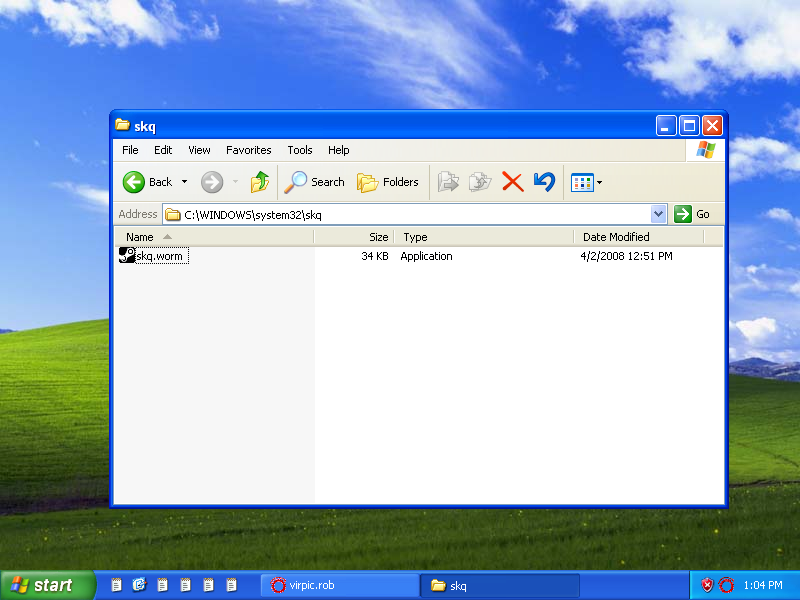
Task: Click the grayed Forward arrow button
Action: pos(212,182)
